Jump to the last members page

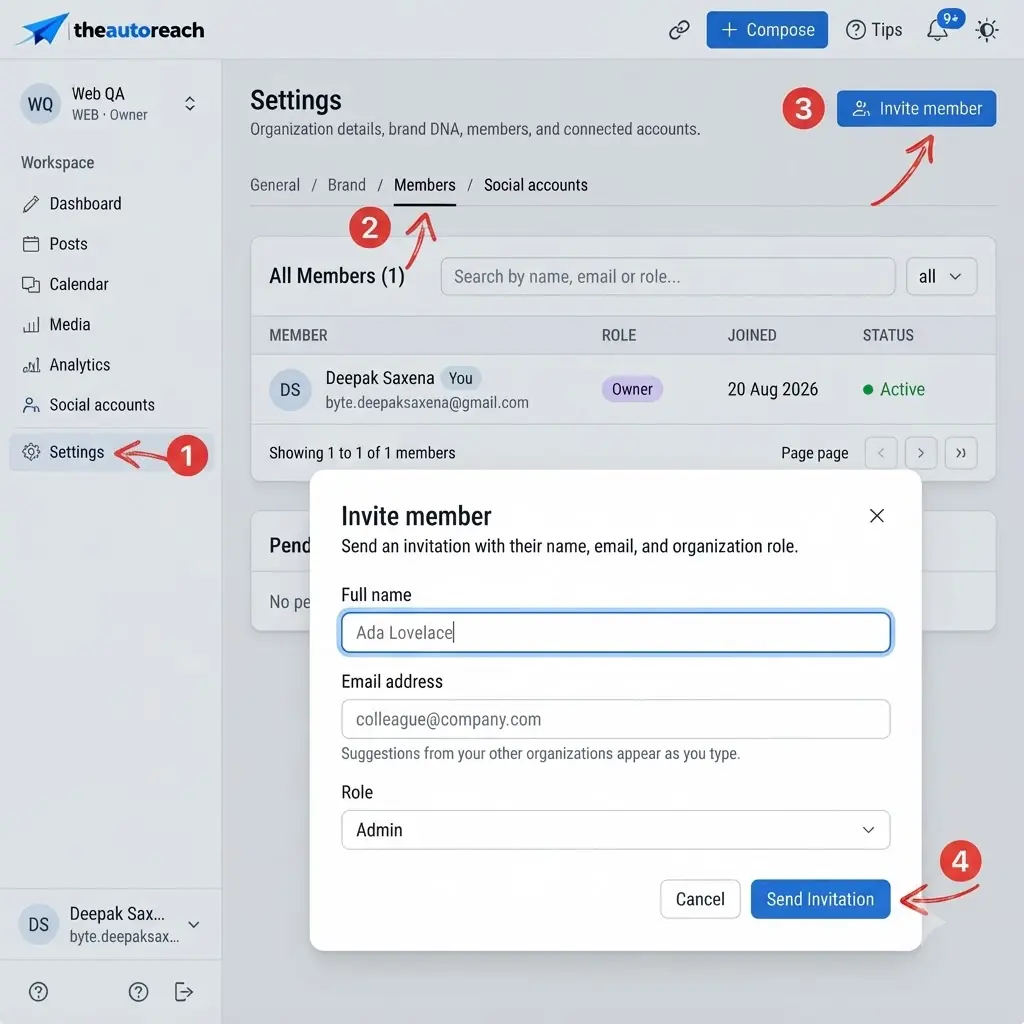[961, 453]
